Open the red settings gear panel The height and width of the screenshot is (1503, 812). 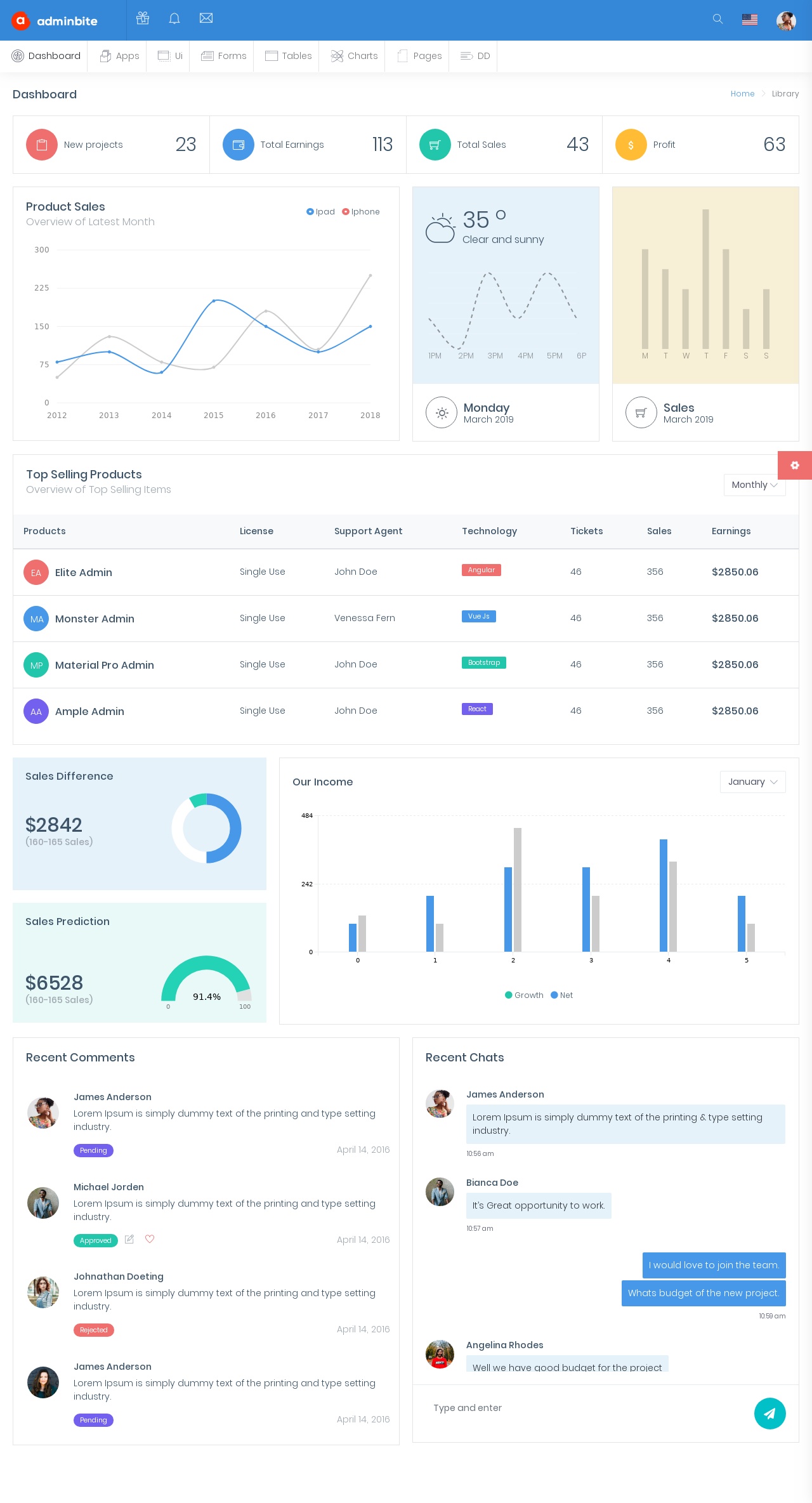pos(795,465)
